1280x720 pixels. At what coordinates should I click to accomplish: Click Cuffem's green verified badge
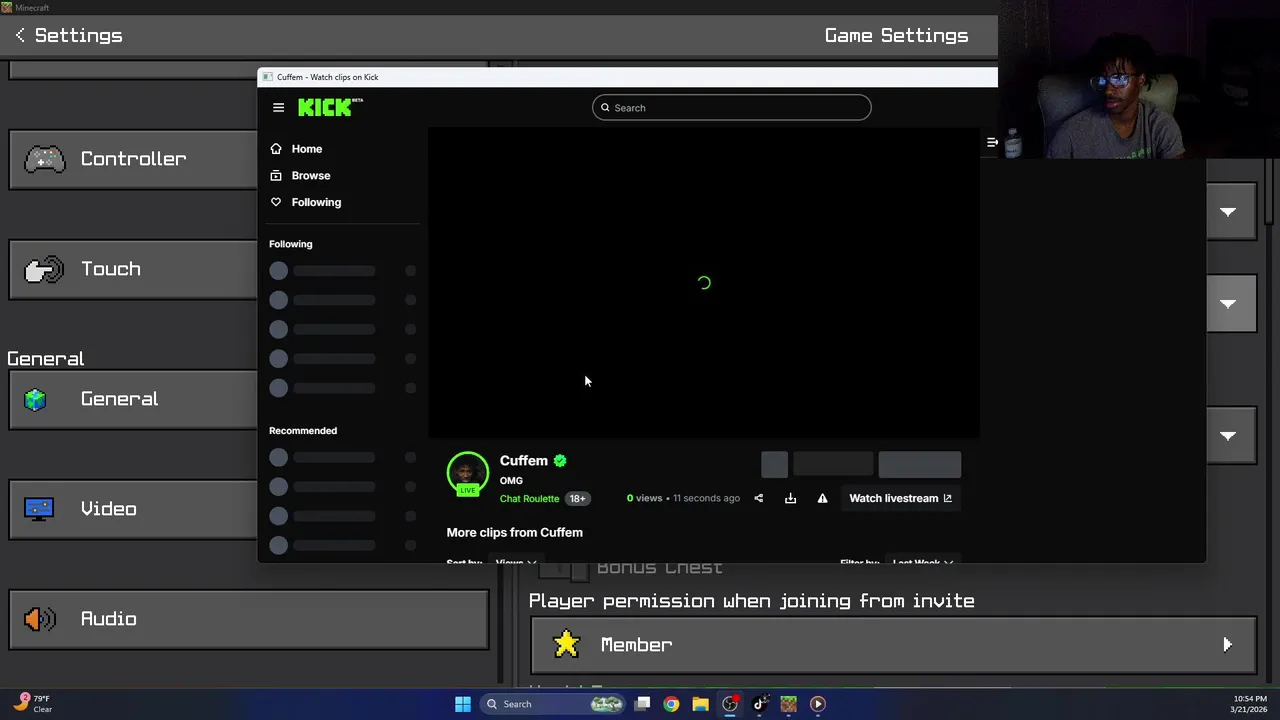(x=560, y=461)
